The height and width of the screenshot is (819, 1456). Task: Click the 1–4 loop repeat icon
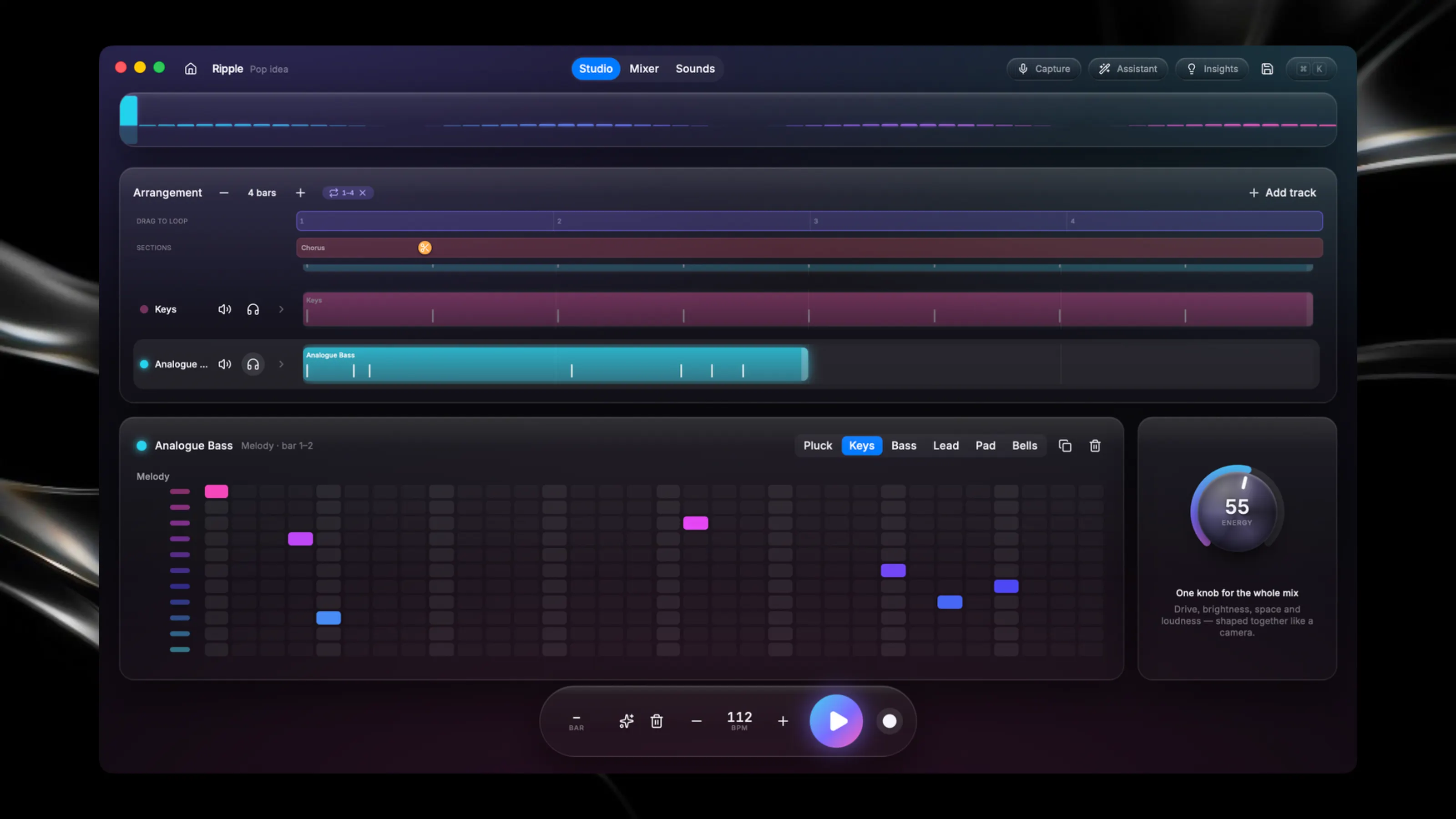[x=334, y=193]
